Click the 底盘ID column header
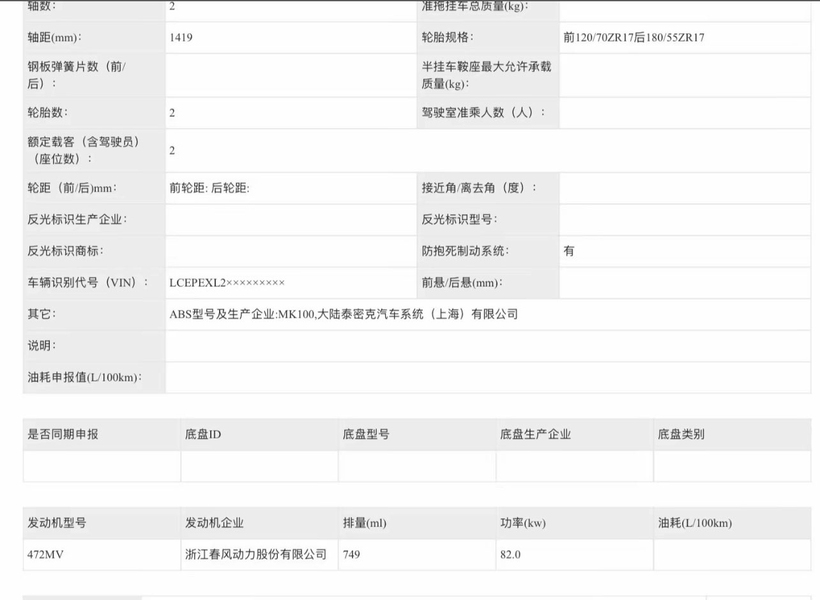Image resolution: width=820 pixels, height=600 pixels. point(203,434)
